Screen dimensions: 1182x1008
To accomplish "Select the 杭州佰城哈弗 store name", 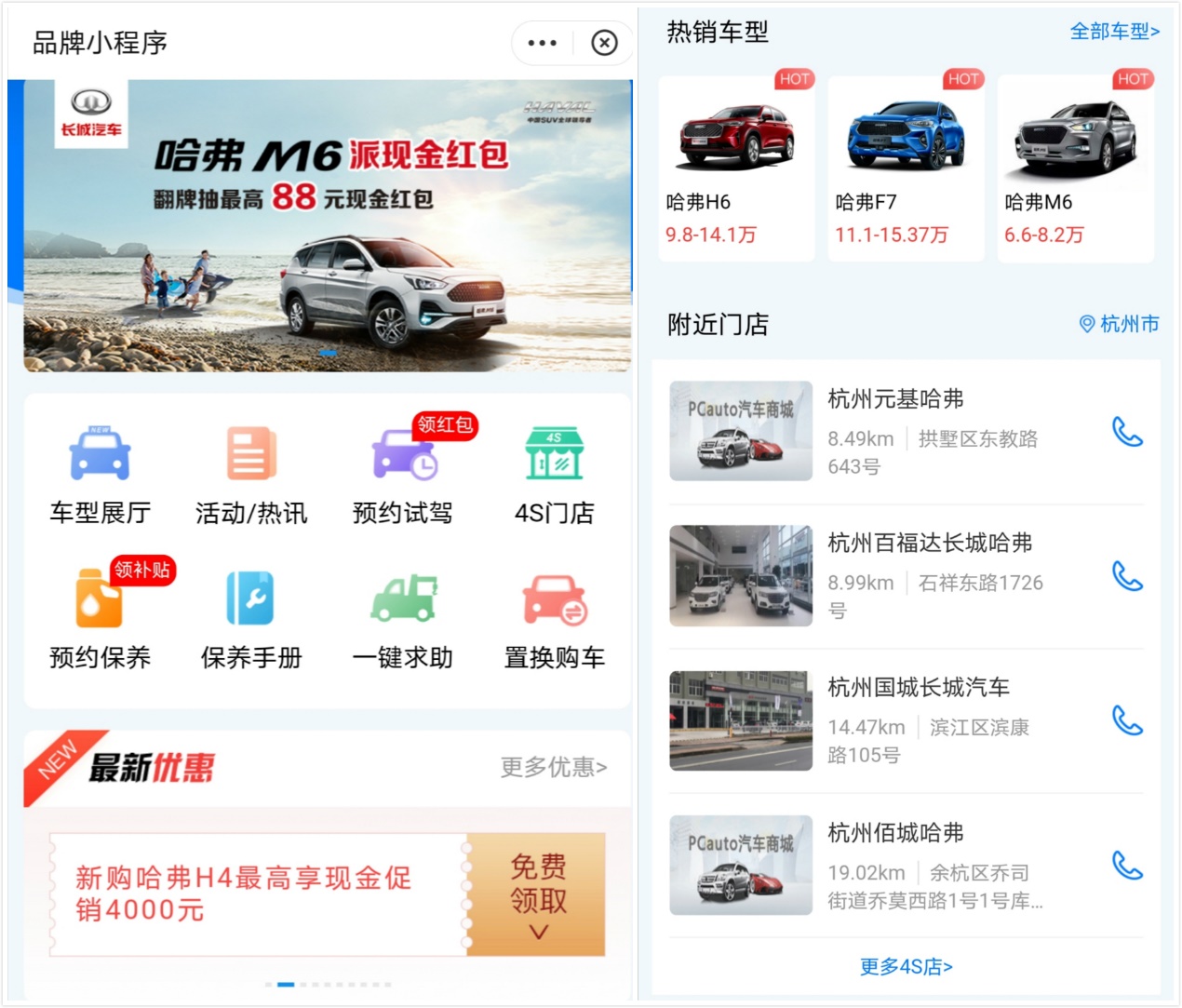I will click(x=896, y=833).
